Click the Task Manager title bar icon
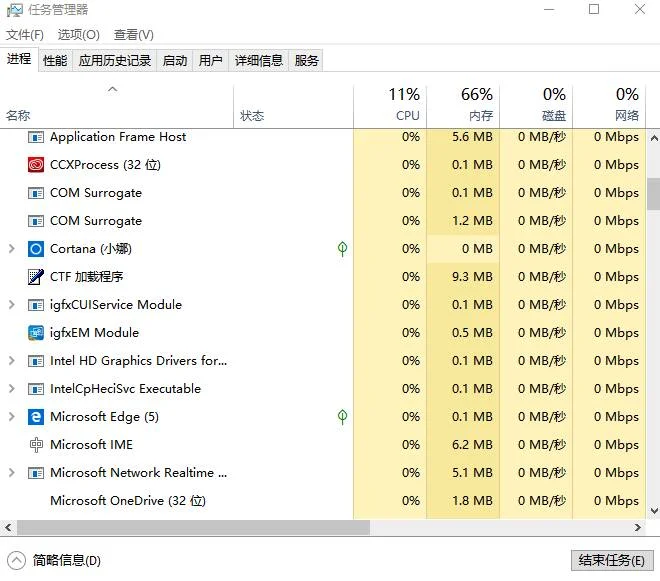This screenshot has height=581, width=660. coord(15,10)
